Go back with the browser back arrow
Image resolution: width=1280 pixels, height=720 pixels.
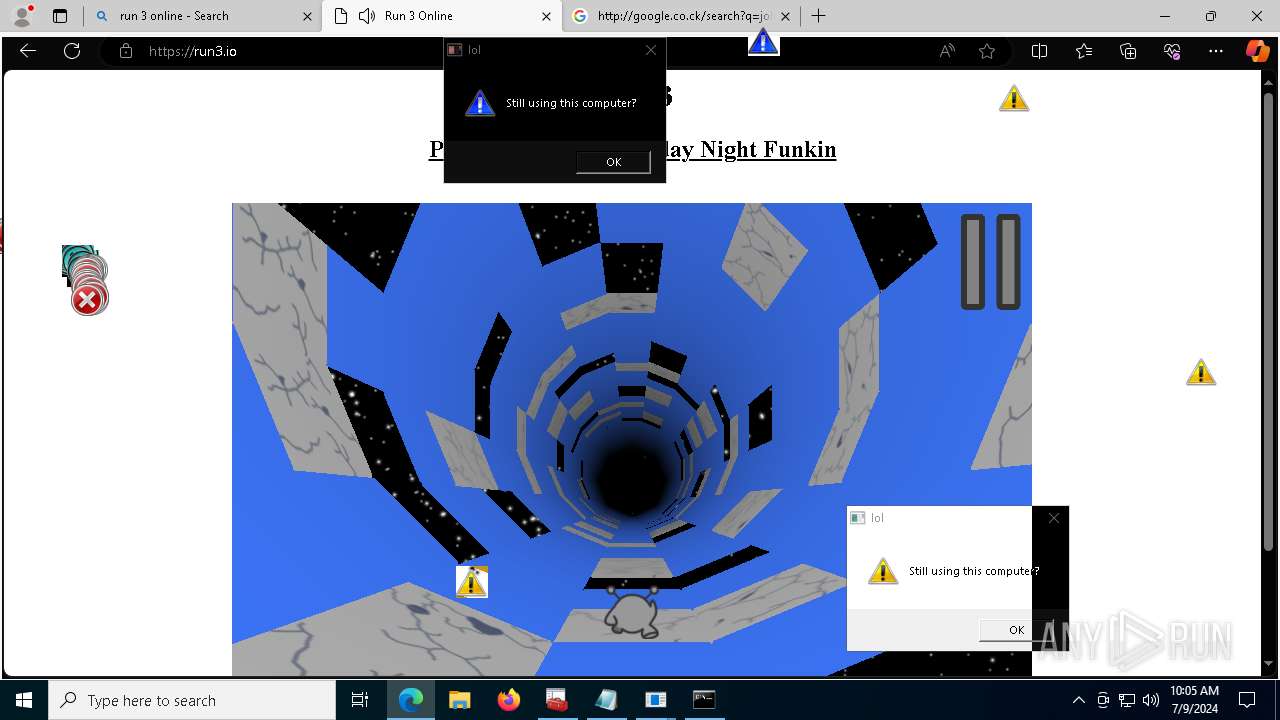click(28, 51)
